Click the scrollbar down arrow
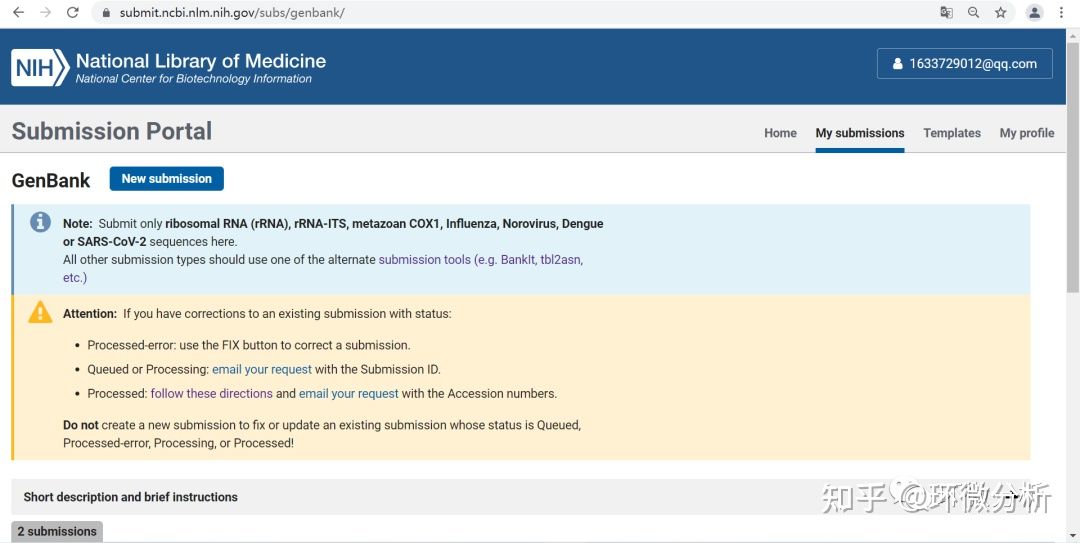 point(1072,535)
